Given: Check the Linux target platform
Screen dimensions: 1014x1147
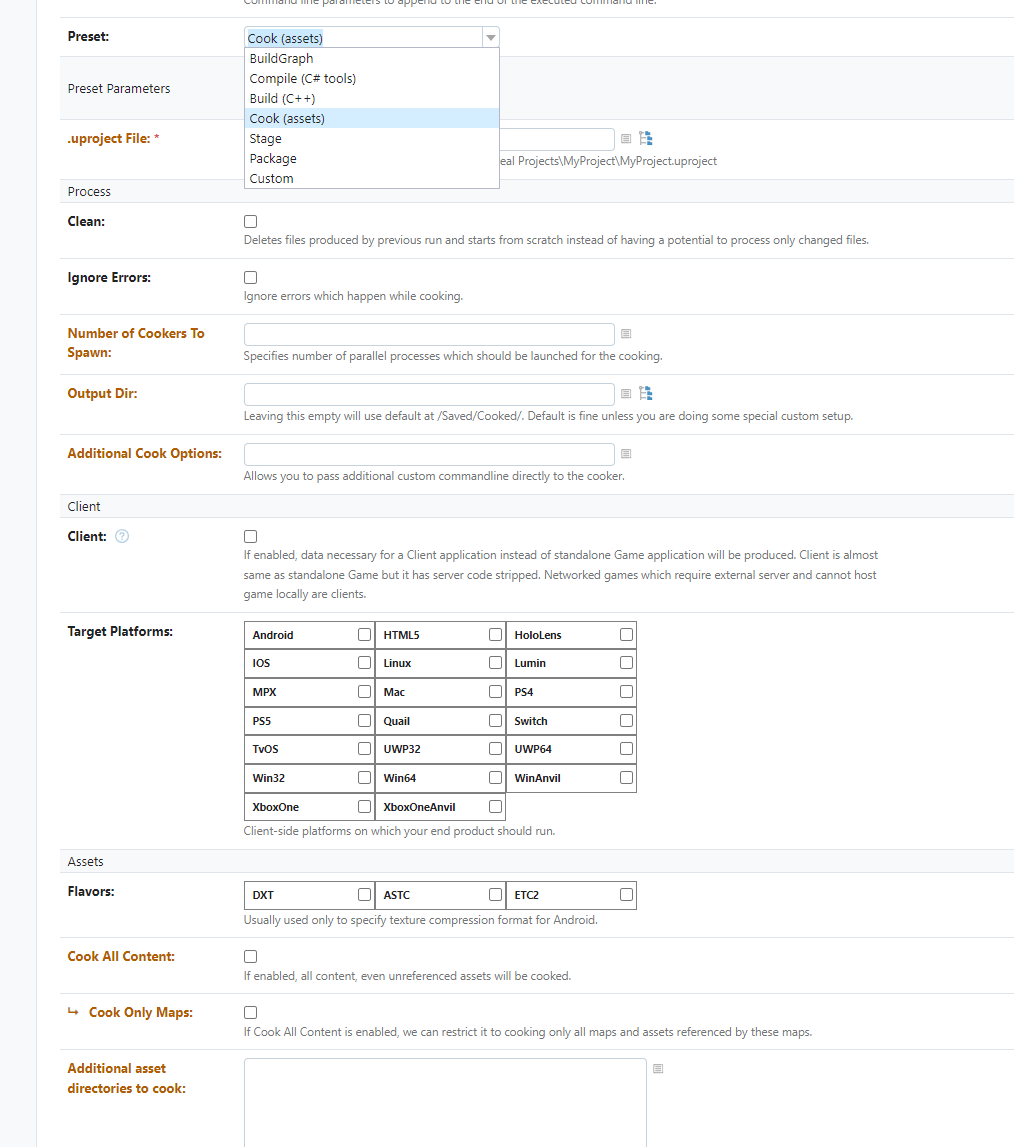Looking at the screenshot, I should 495,663.
